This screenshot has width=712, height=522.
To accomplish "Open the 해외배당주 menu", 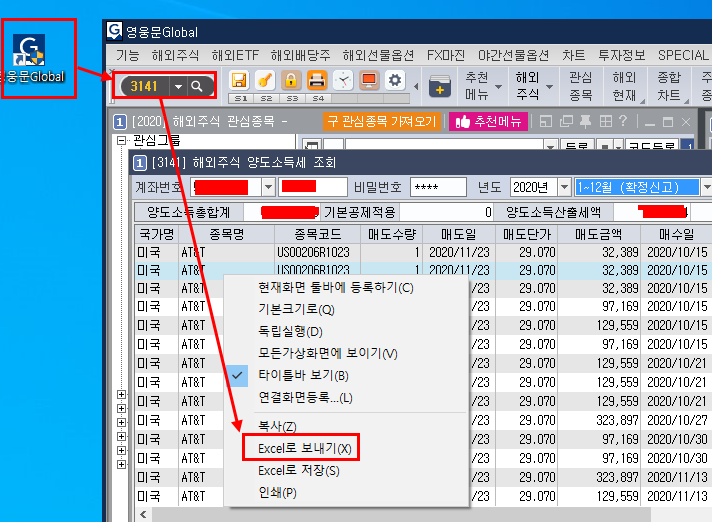I will point(300,55).
